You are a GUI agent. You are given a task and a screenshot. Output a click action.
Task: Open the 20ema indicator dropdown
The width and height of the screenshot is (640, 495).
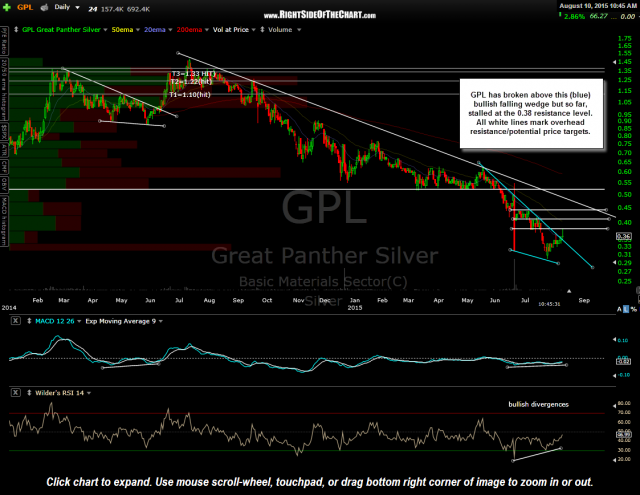tap(170, 30)
